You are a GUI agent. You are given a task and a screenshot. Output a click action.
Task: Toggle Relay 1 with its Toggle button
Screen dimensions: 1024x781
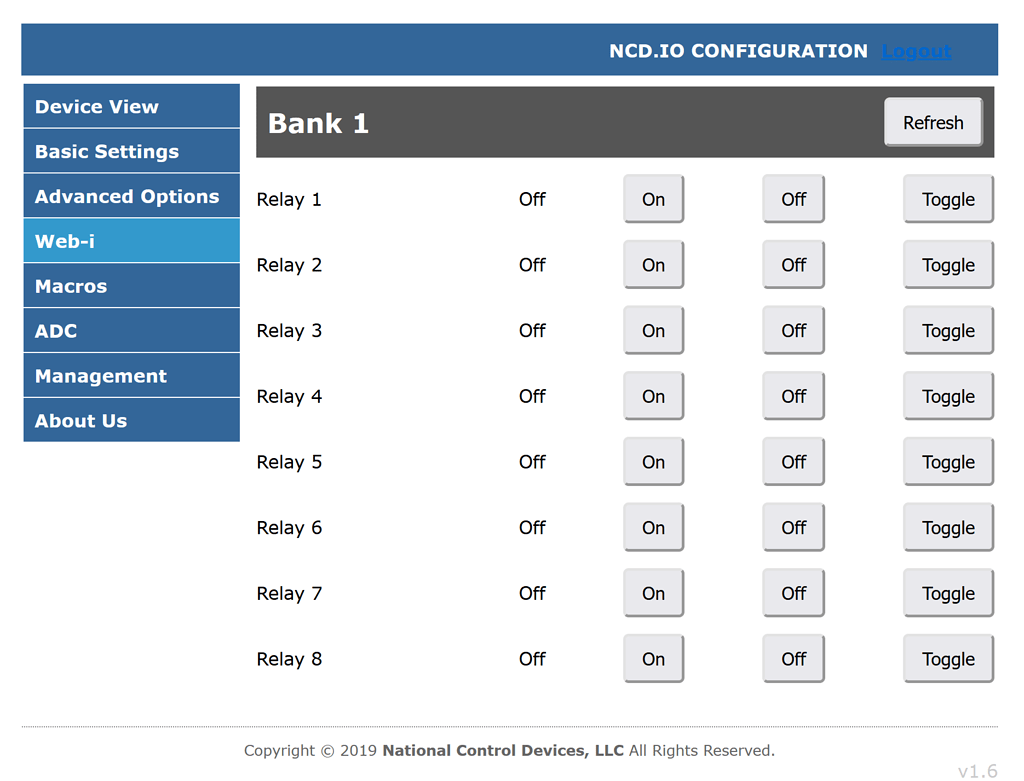click(948, 199)
